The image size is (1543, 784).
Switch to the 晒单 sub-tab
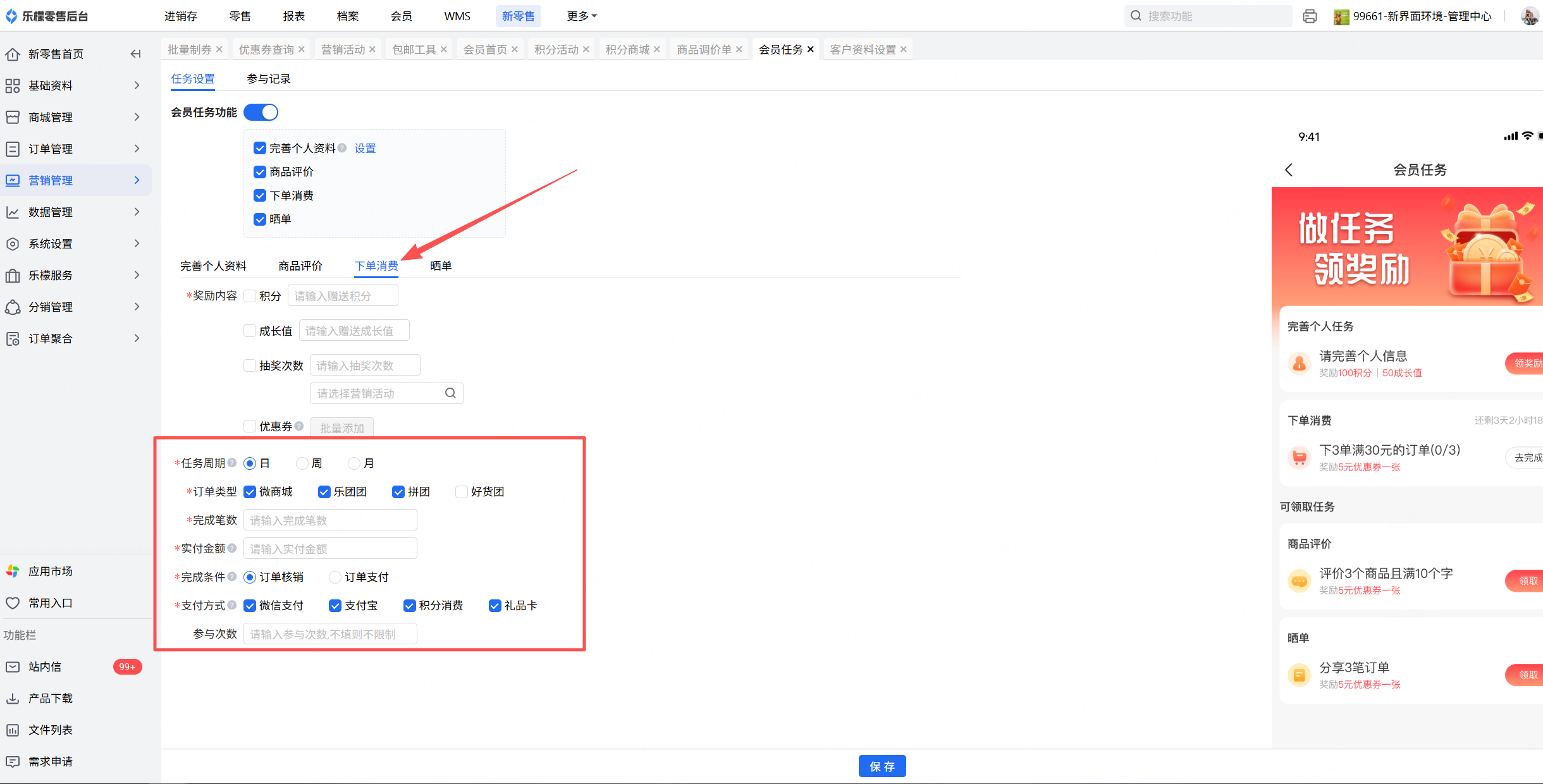(x=441, y=266)
